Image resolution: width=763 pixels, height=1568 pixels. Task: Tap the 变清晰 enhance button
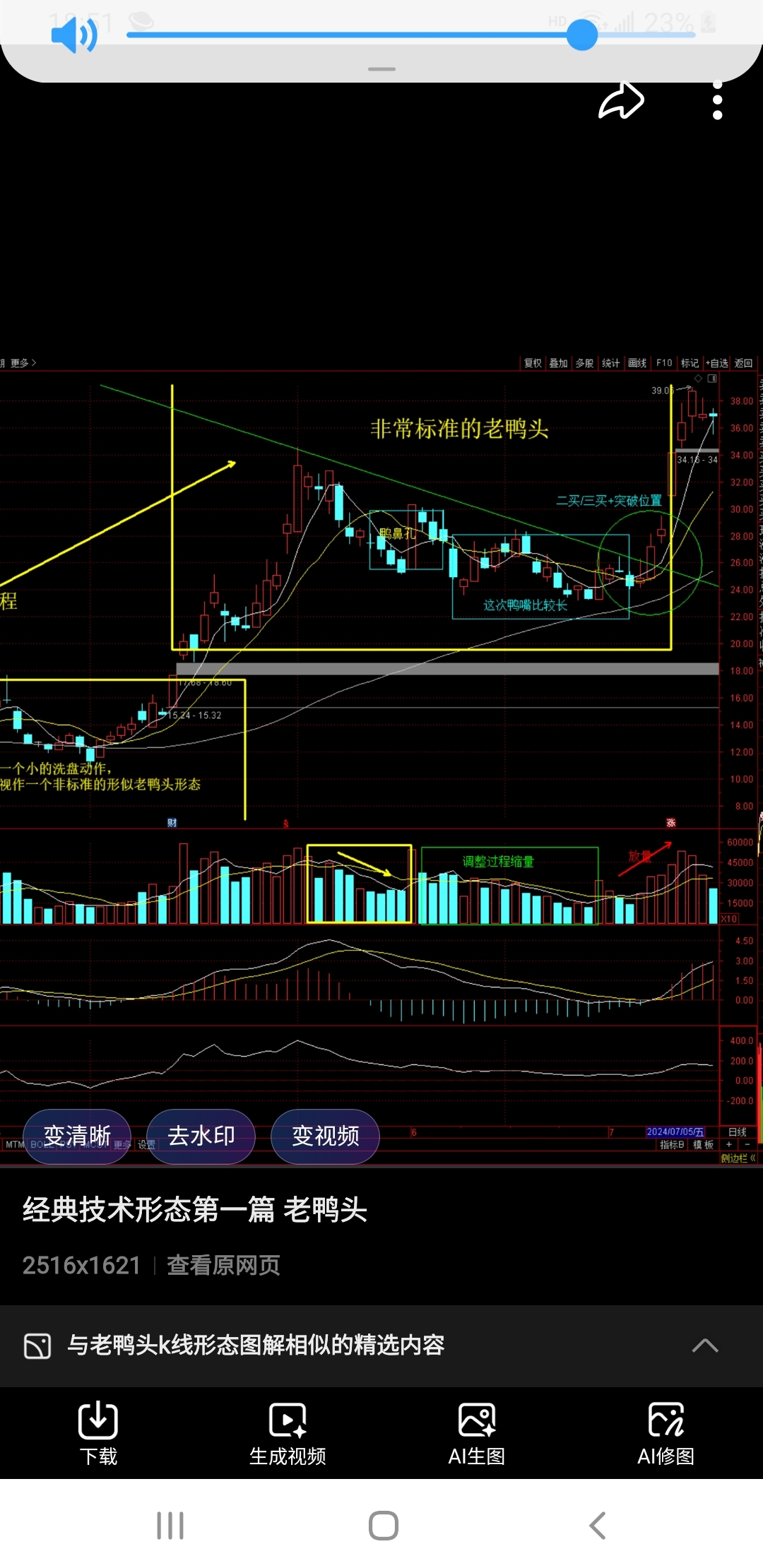tap(77, 1136)
